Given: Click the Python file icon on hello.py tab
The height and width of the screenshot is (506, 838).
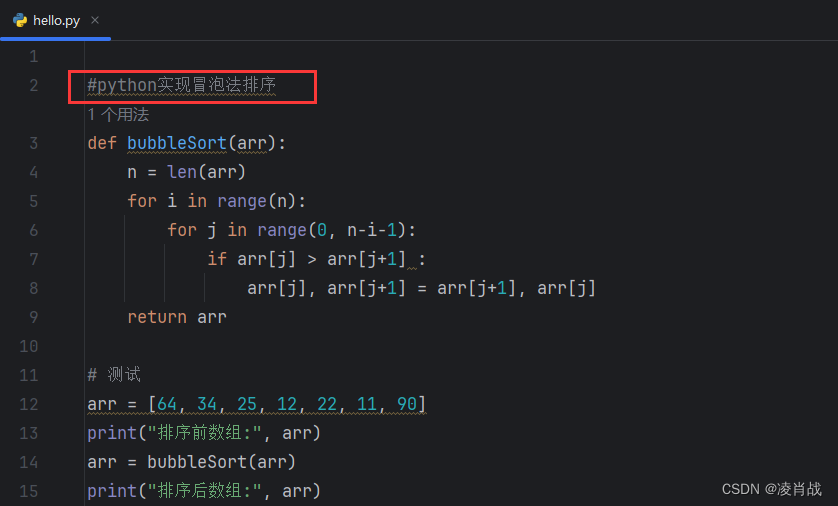Looking at the screenshot, I should [20, 20].
